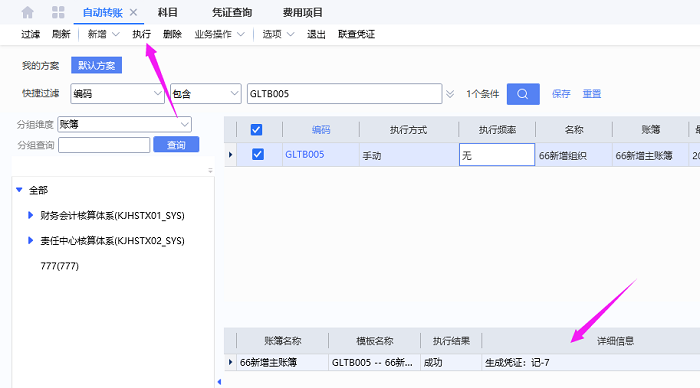700x388 pixels.
Task: Click the blue search magnifier button
Action: (x=523, y=94)
